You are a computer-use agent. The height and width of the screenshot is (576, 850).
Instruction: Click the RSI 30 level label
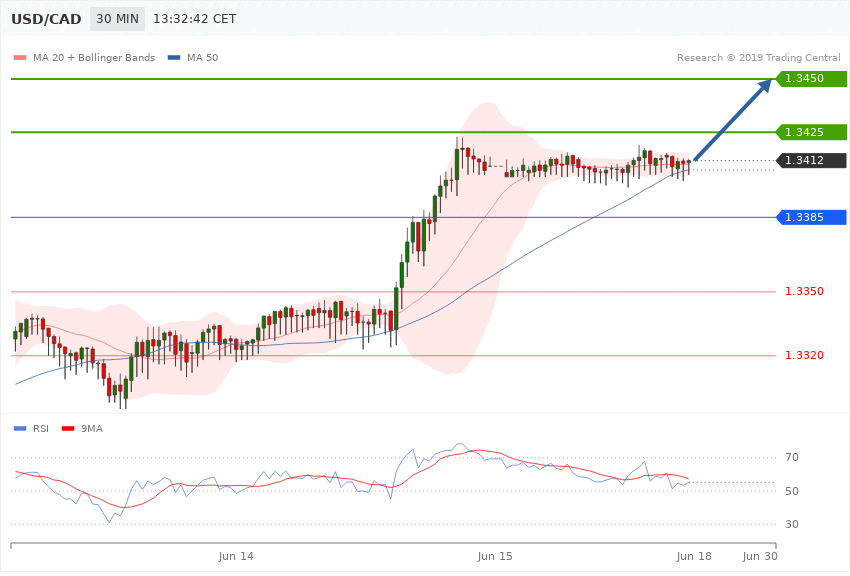[792, 525]
